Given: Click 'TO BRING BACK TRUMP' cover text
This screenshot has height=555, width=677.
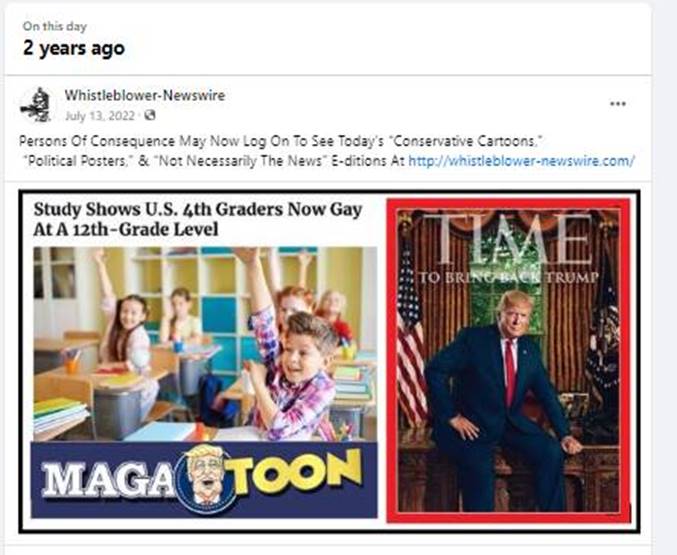Looking at the screenshot, I should (x=509, y=277).
